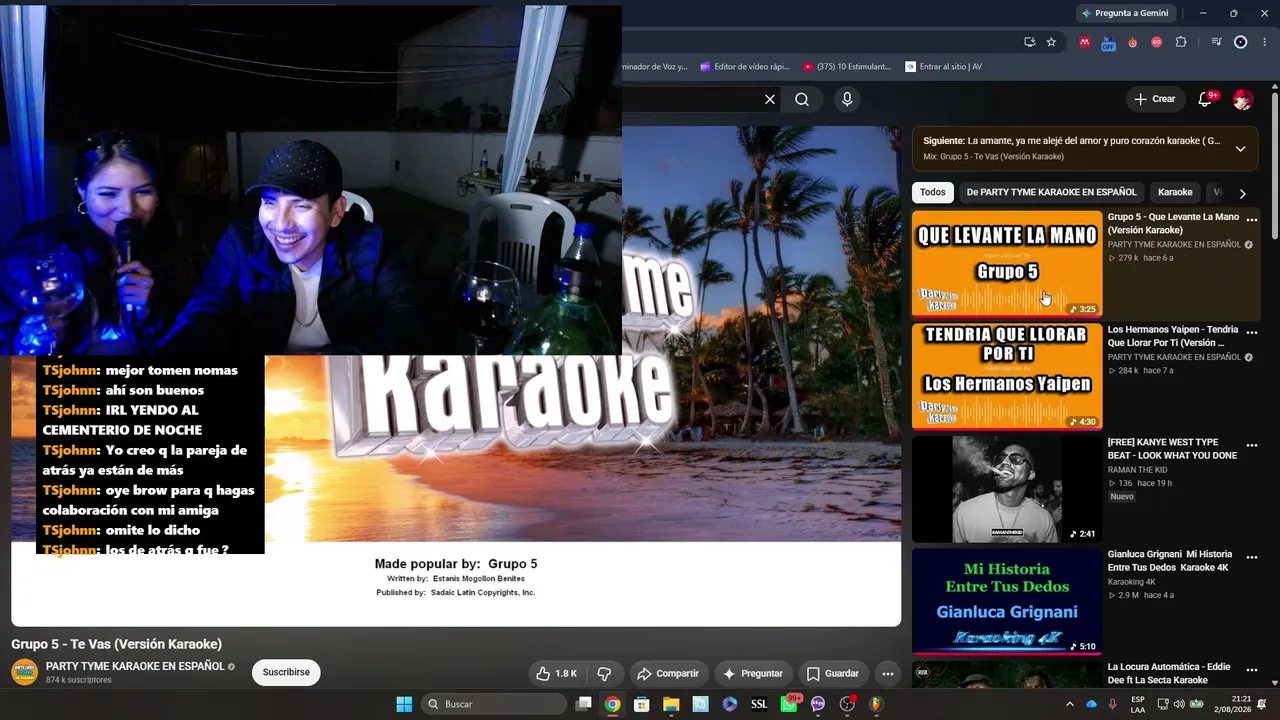1280x720 pixels.
Task: Open options for Los Hermanos Yaipen video
Action: point(1251,333)
